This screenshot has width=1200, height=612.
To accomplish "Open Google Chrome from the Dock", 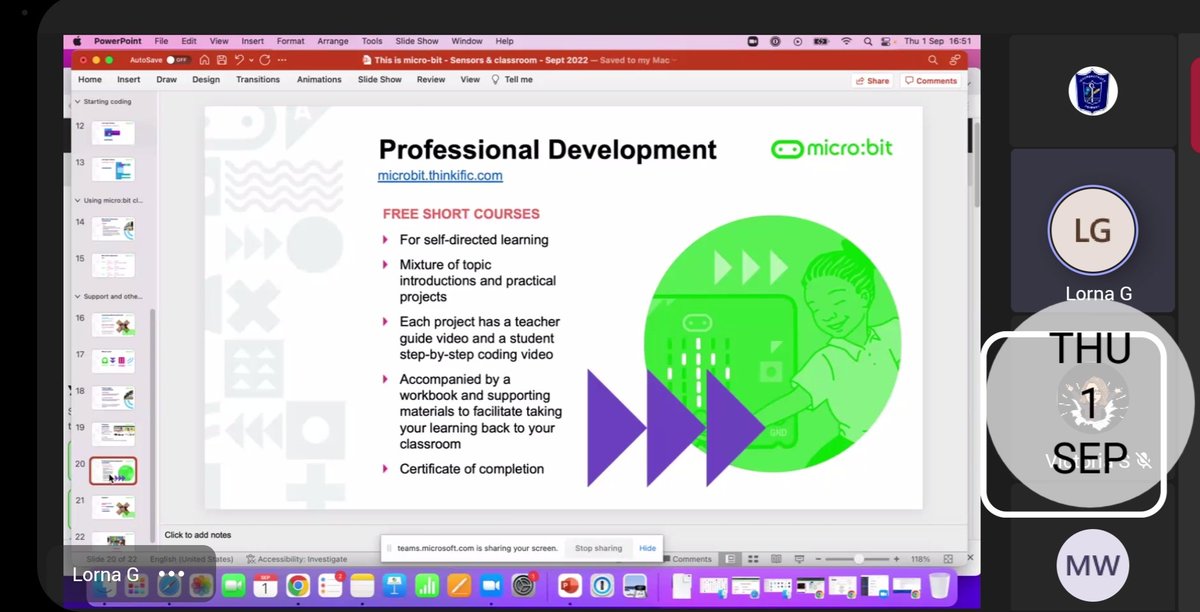I will pos(298,585).
